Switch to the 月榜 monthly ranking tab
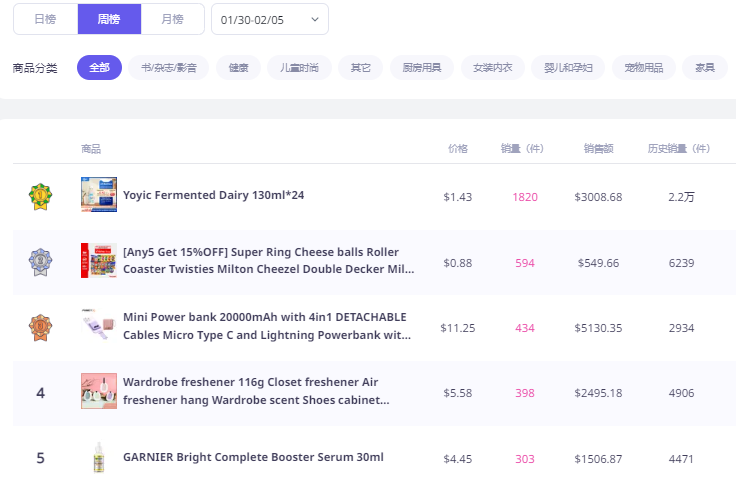Screen dimensions: 736x487 coord(172,19)
